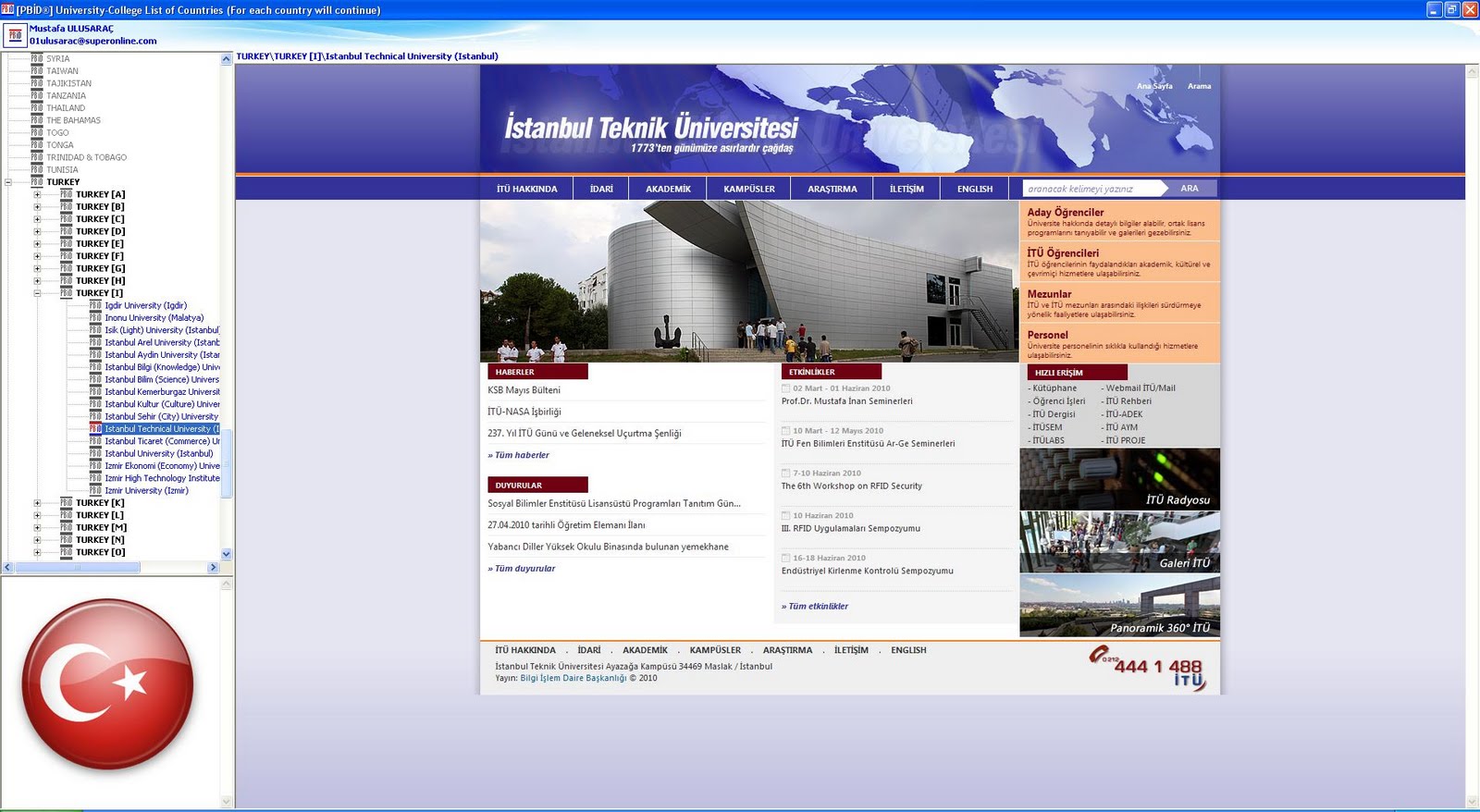Click the calendar icon beside 16-18 Haziran 2010
The image size is (1480, 812).
[786, 559]
